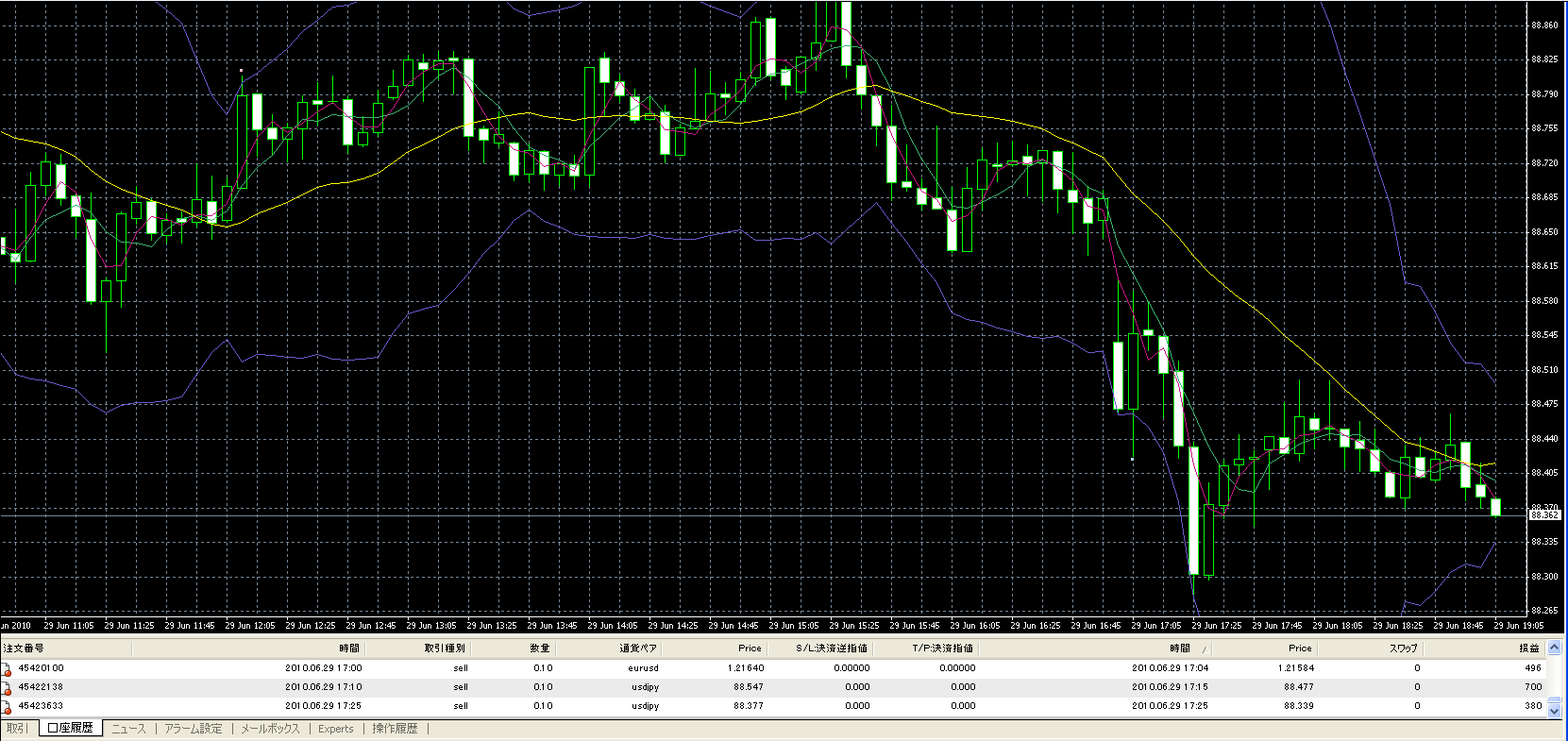Click the 29 Jun 11:05 time axis label
Image resolution: width=1568 pixels, height=741 pixels.
point(69,625)
